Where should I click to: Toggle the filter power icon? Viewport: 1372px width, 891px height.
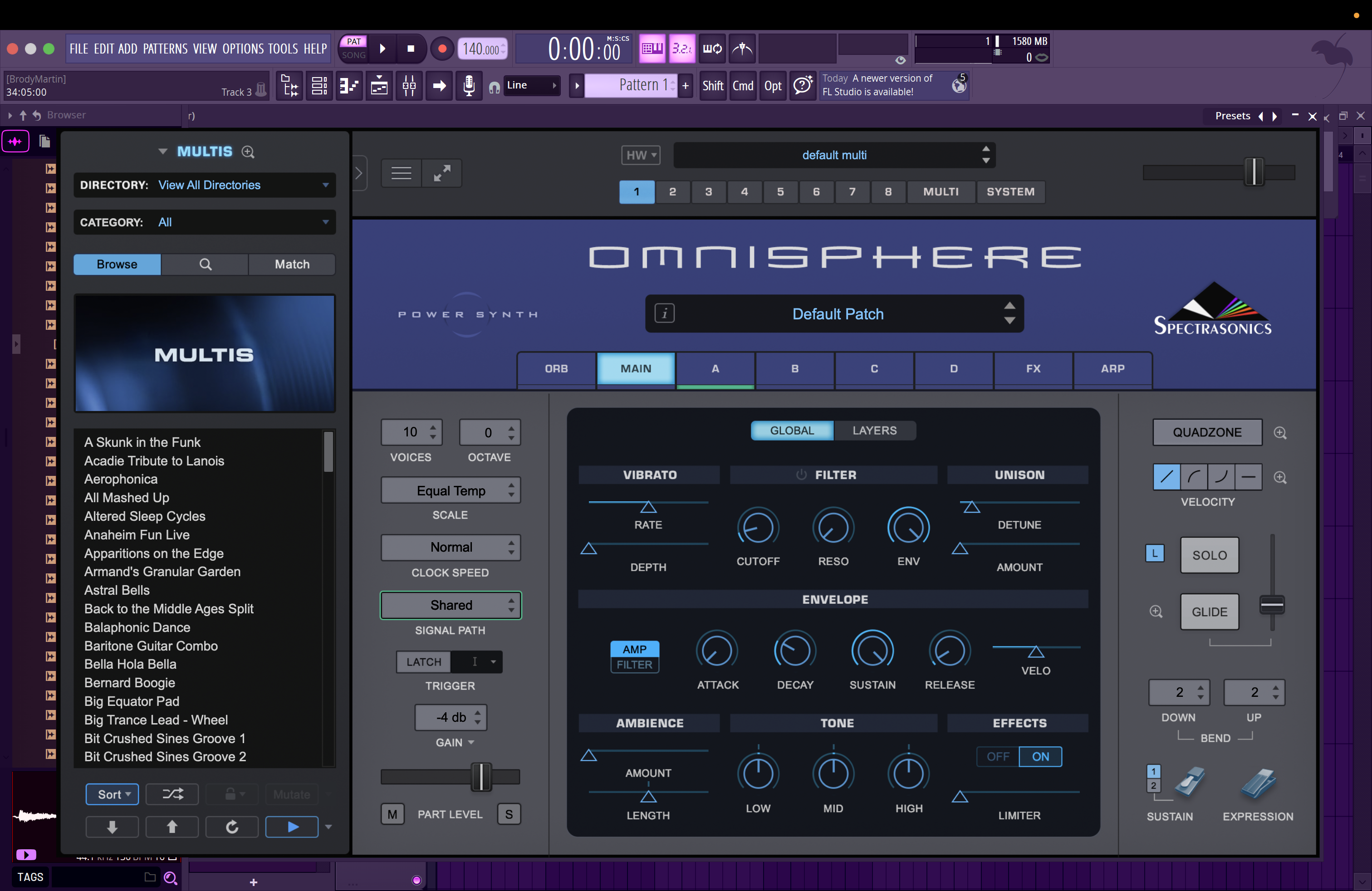pos(801,475)
